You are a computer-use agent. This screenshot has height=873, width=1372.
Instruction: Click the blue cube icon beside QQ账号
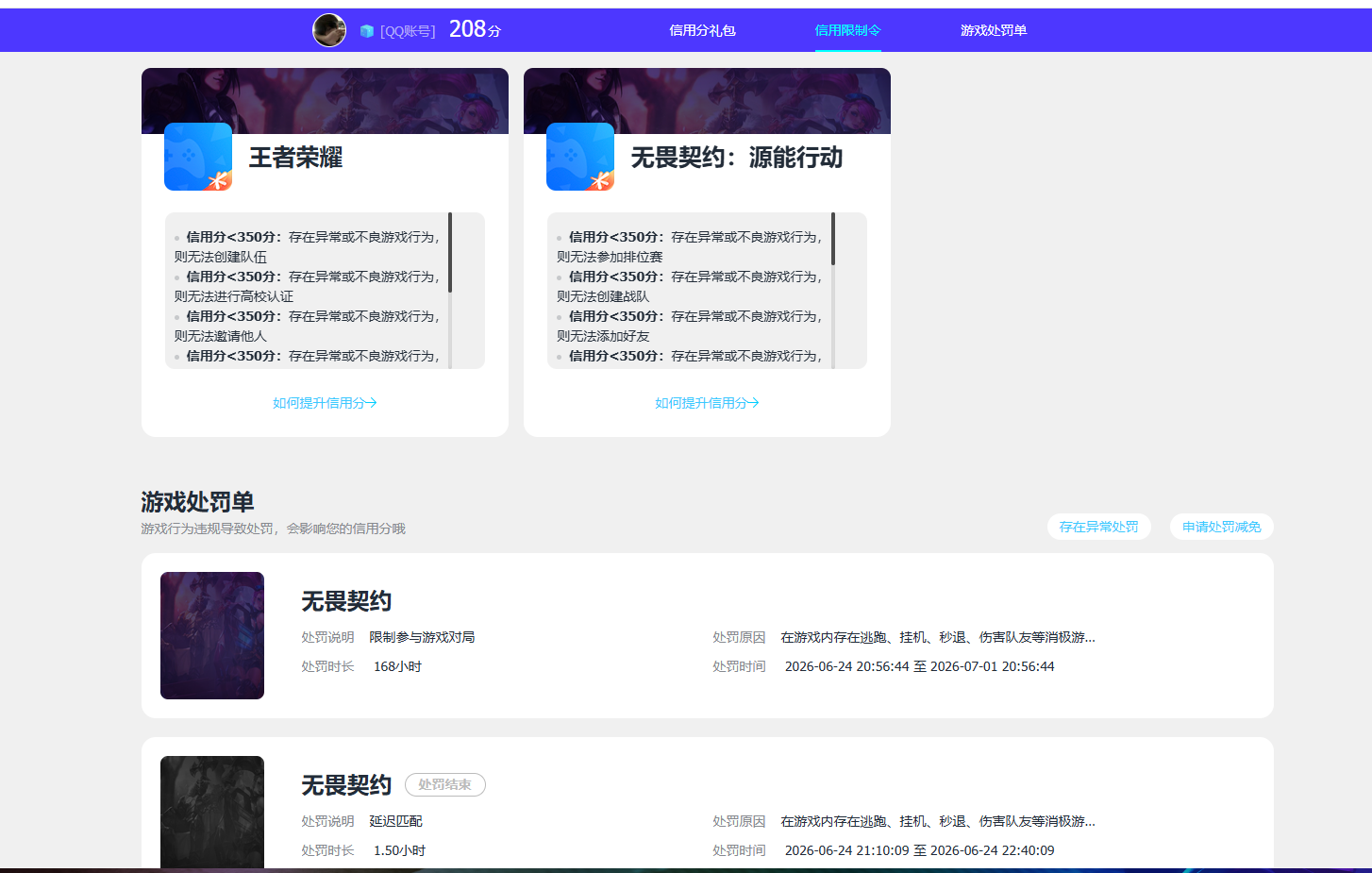(x=367, y=31)
